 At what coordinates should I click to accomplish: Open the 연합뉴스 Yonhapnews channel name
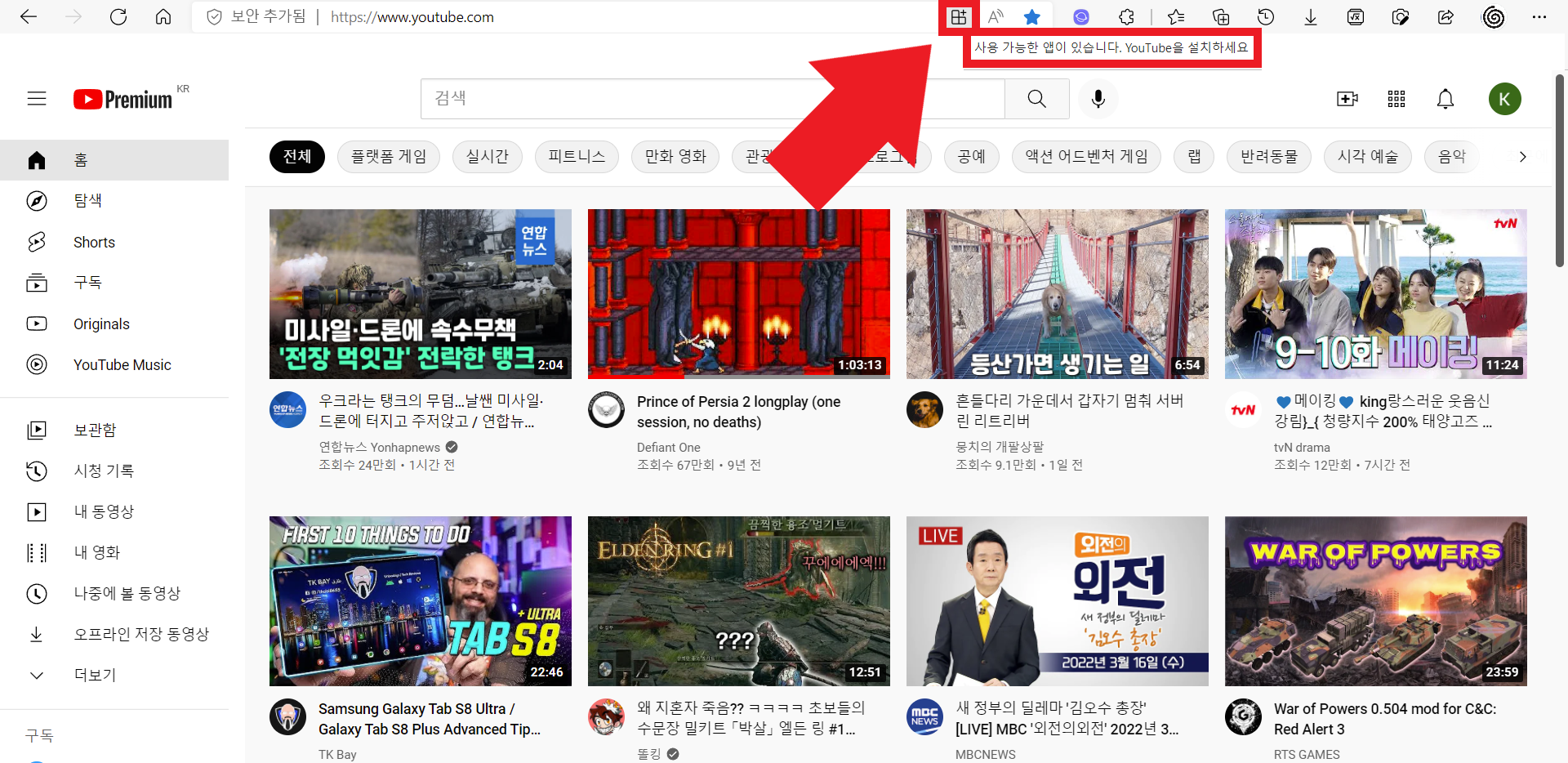[x=380, y=447]
